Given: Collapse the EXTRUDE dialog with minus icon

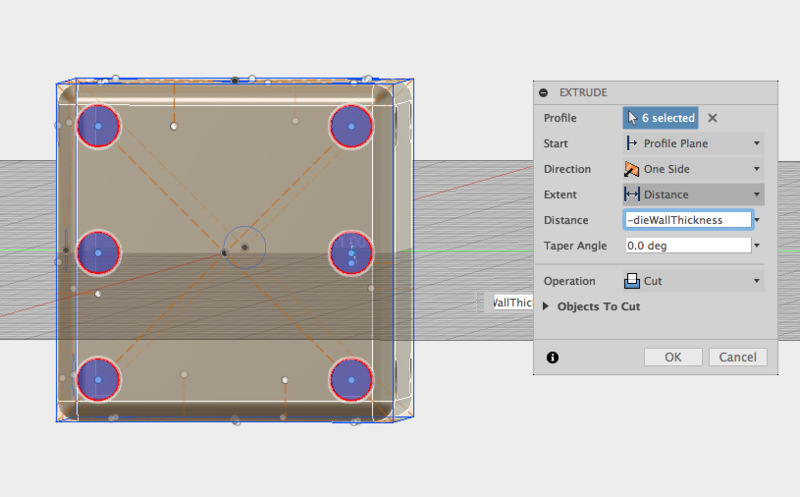Looking at the screenshot, I should point(543,92).
